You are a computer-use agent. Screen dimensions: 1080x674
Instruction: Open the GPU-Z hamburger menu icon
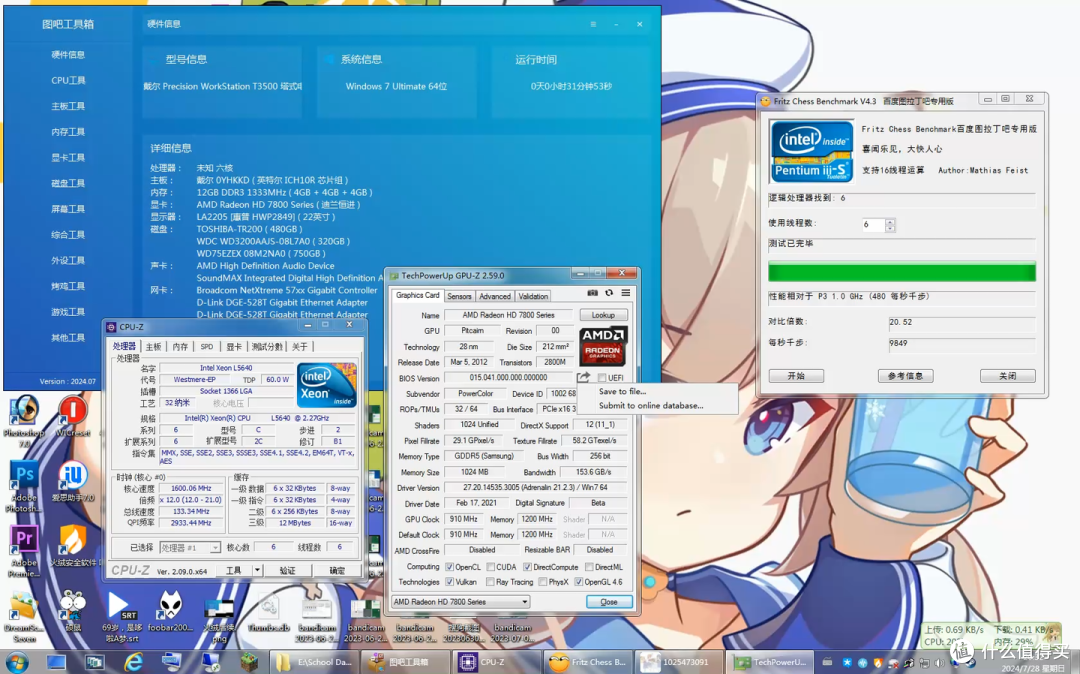(x=625, y=293)
